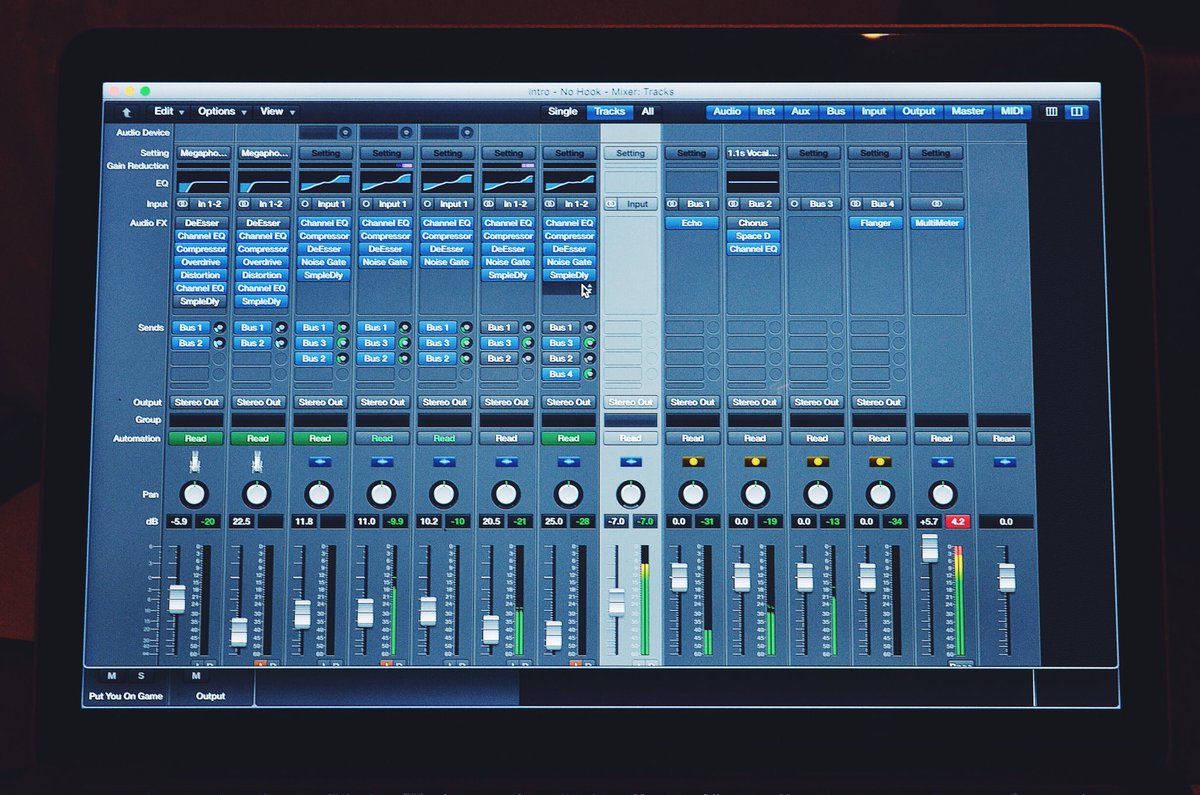The width and height of the screenshot is (1200, 795).
Task: Click waveform track icon on 11.8 dB channel
Action: 320,462
